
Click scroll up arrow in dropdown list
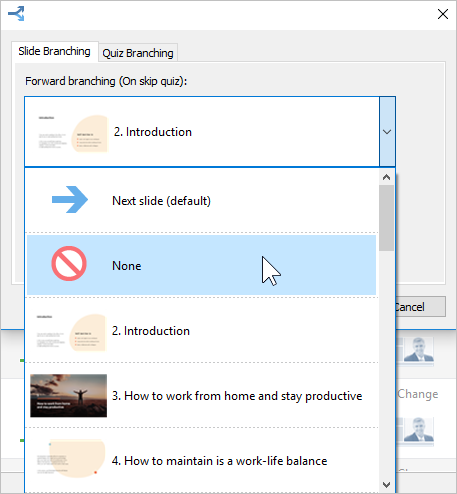tap(387, 177)
